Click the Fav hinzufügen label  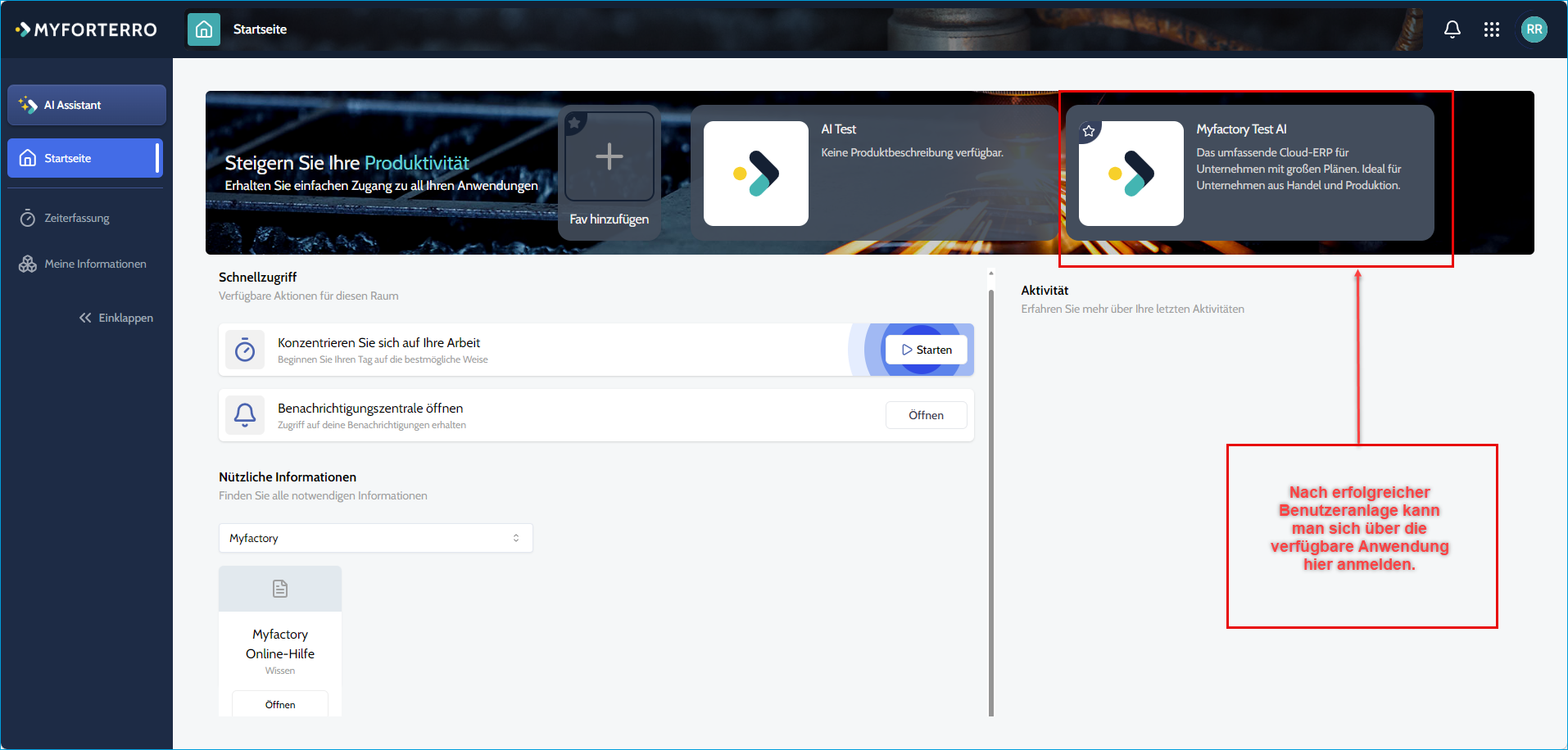click(609, 219)
